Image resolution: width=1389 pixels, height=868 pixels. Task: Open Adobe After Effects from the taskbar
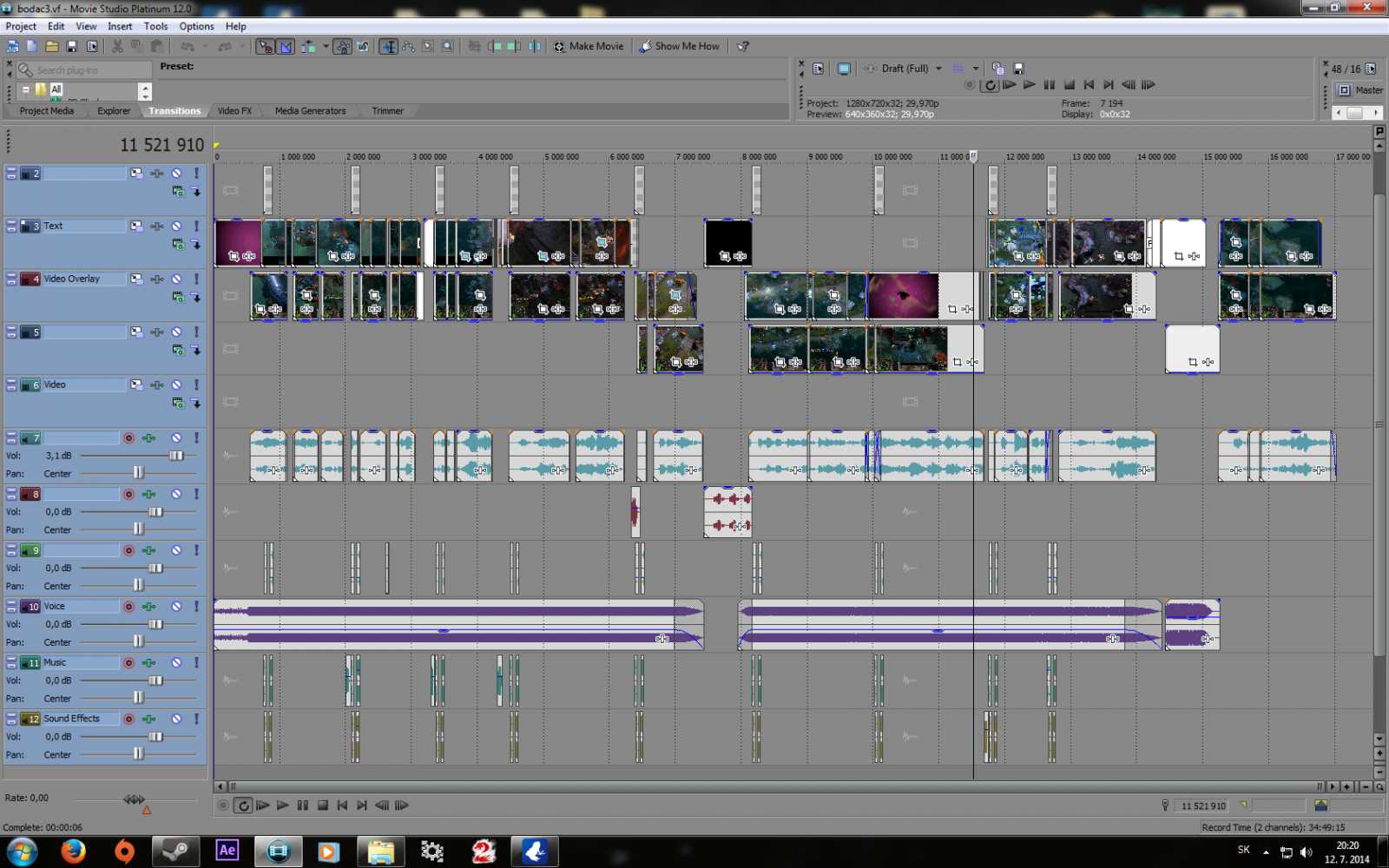(227, 851)
